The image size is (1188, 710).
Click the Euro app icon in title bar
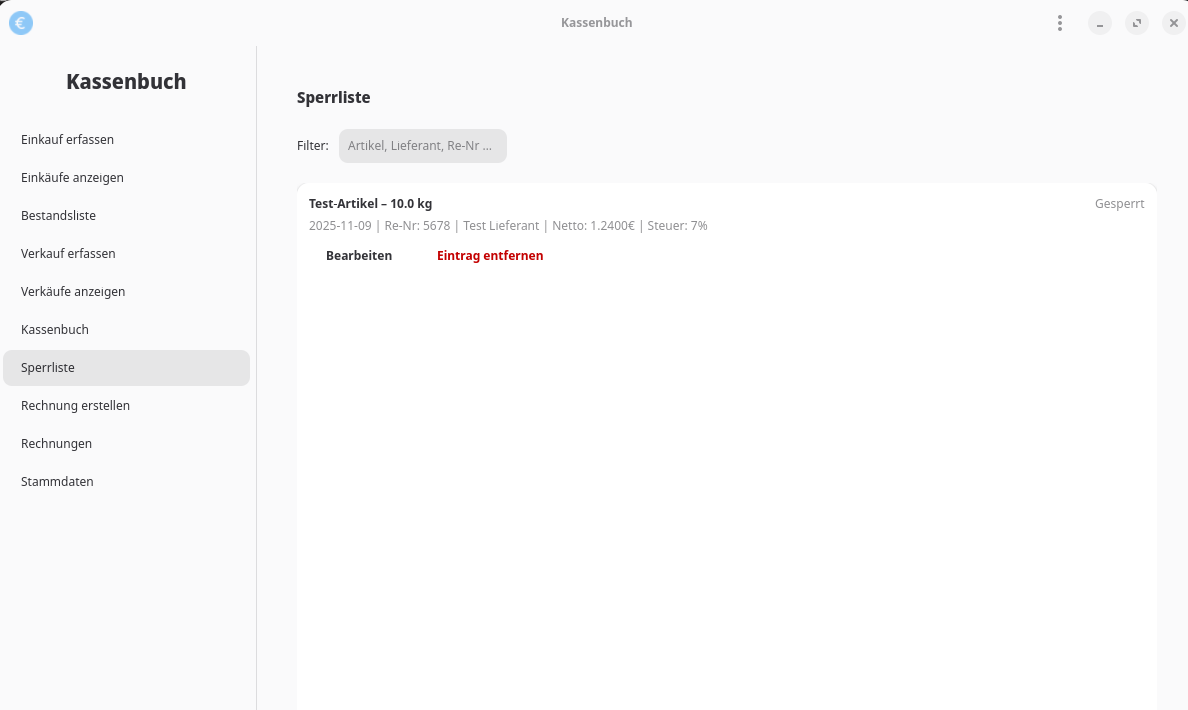[x=21, y=23]
